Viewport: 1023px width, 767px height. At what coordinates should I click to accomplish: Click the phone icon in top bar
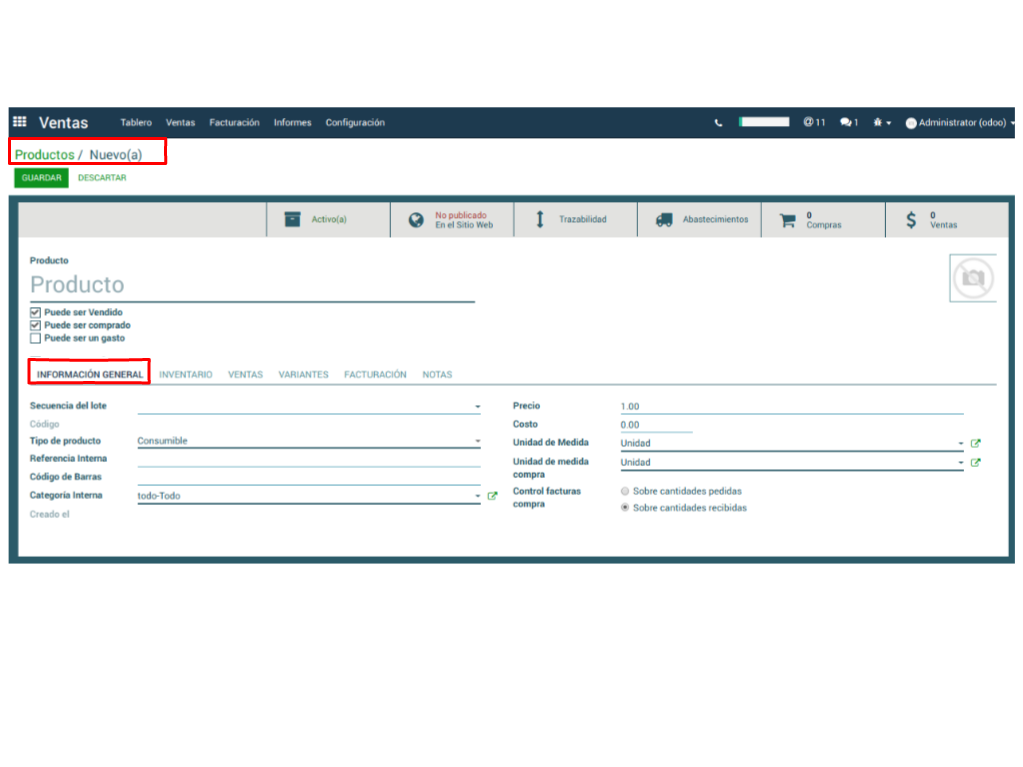pyautogui.click(x=718, y=123)
